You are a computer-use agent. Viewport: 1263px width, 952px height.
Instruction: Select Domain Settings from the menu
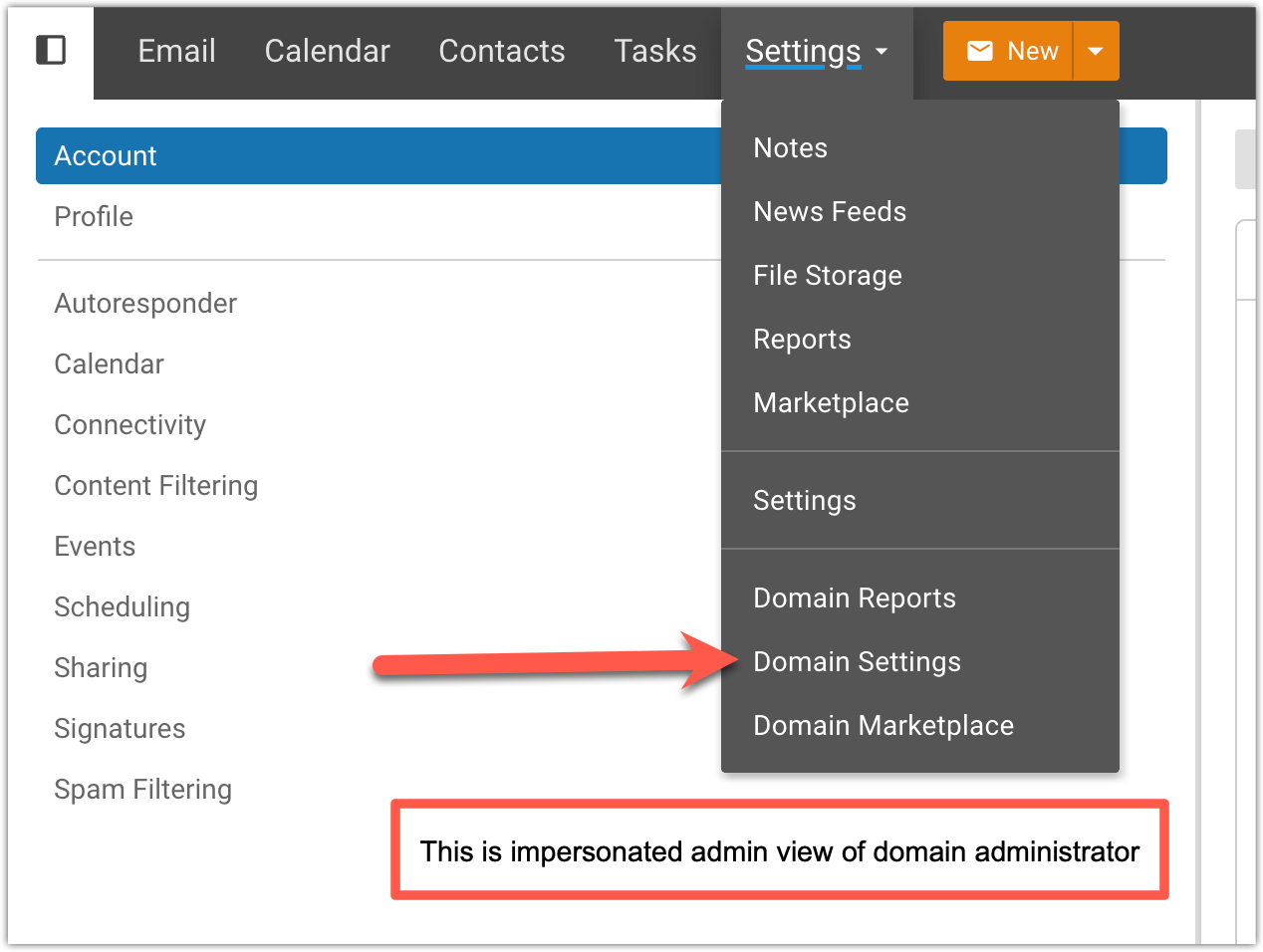pyautogui.click(x=857, y=662)
